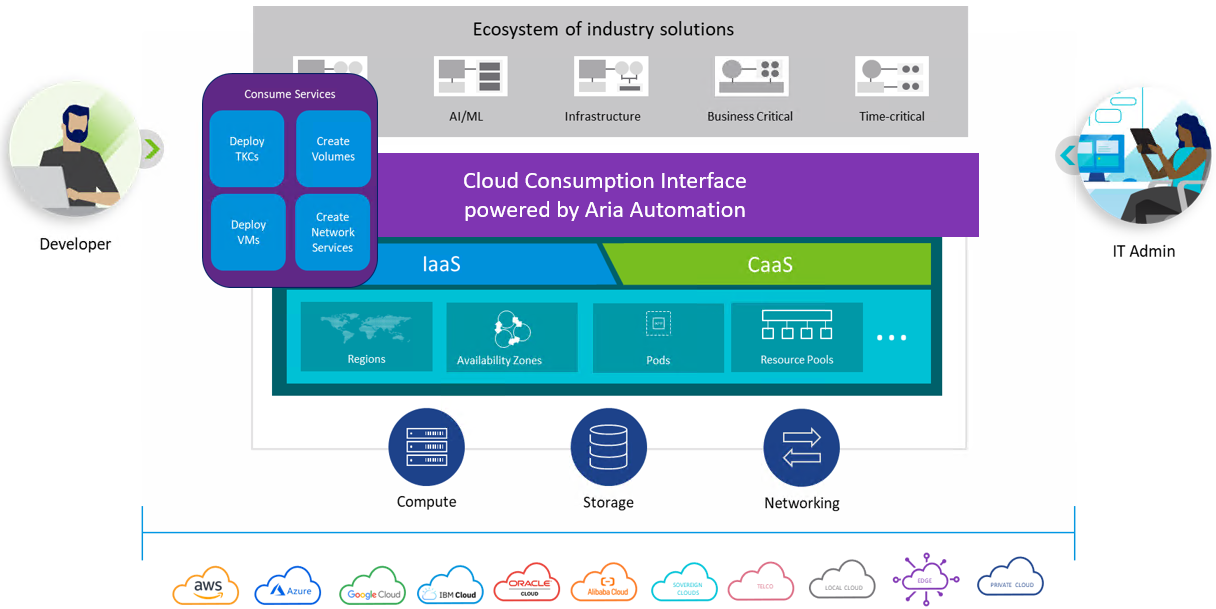Click the Regions world map tile
The image size is (1216, 609).
point(367,338)
